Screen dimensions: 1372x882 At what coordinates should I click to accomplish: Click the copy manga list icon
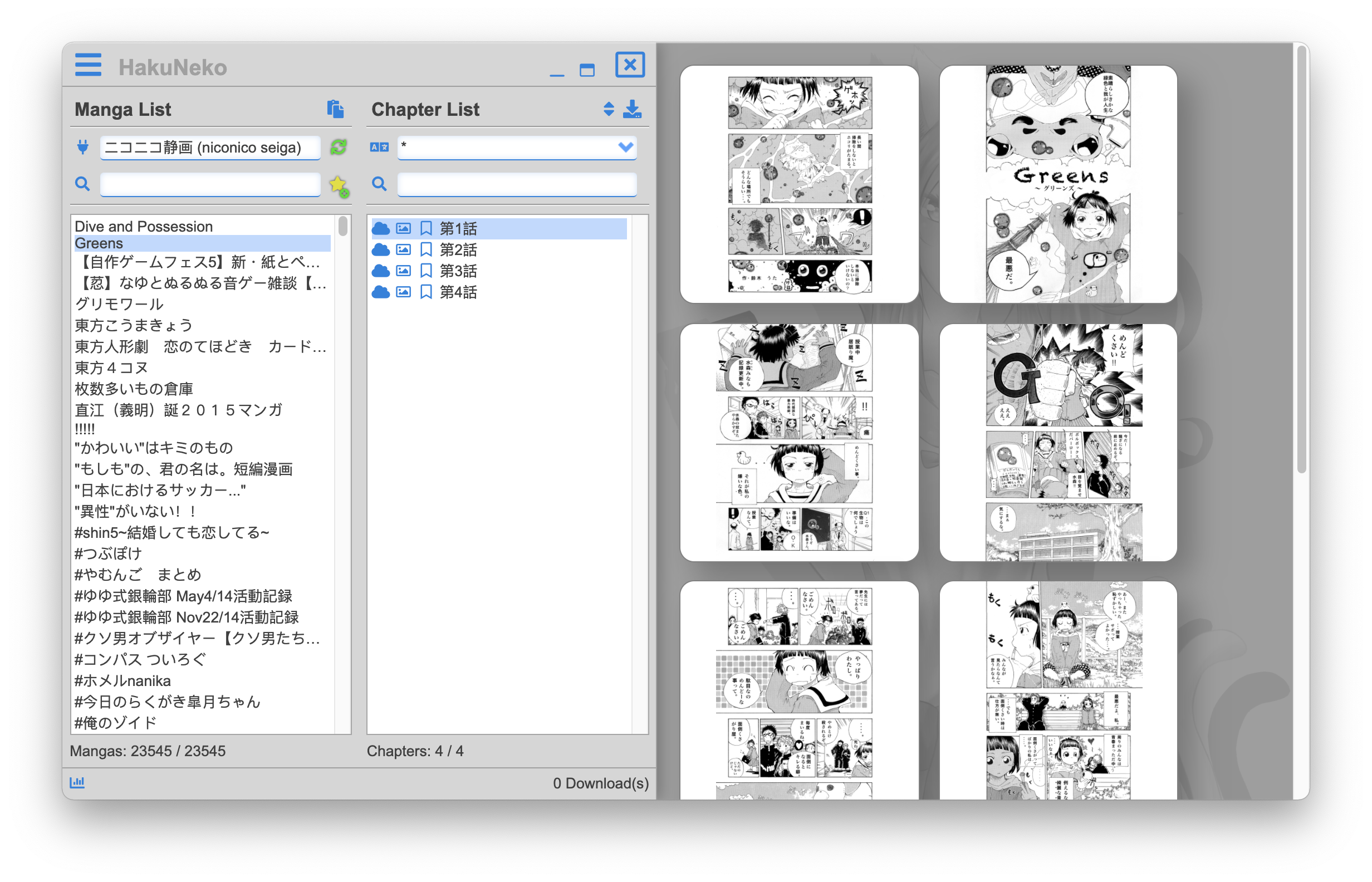point(336,109)
